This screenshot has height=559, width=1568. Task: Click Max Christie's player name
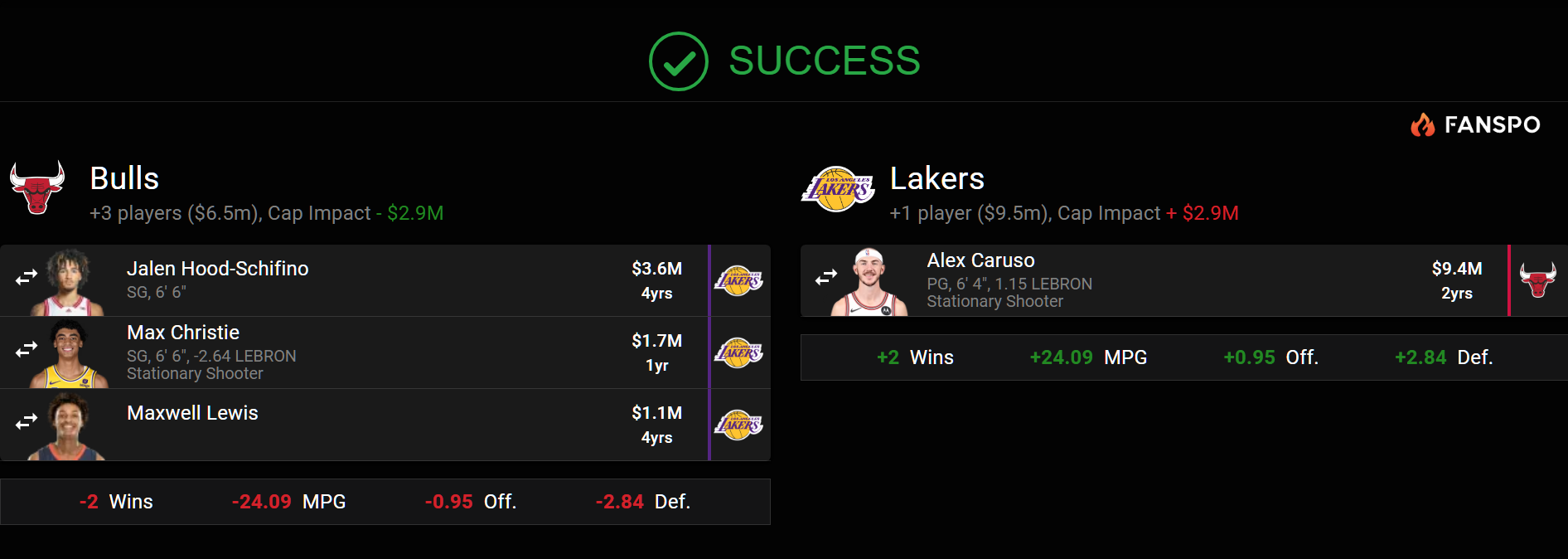183,333
